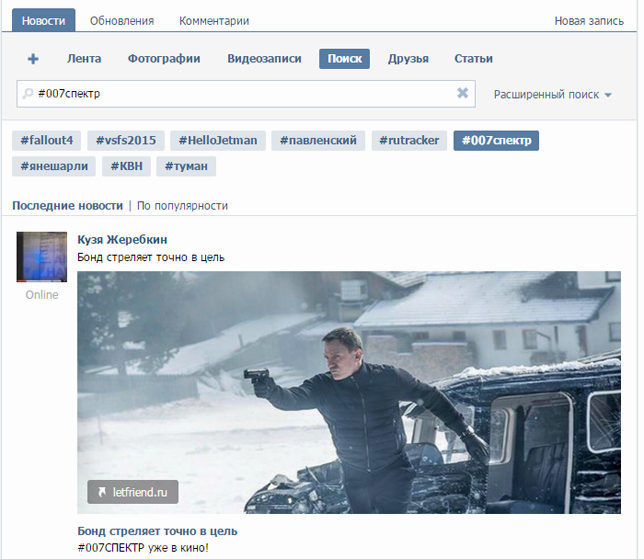Select the #HelloJetman hashtag
Viewport: 644px width, 559px height.
tap(218, 140)
